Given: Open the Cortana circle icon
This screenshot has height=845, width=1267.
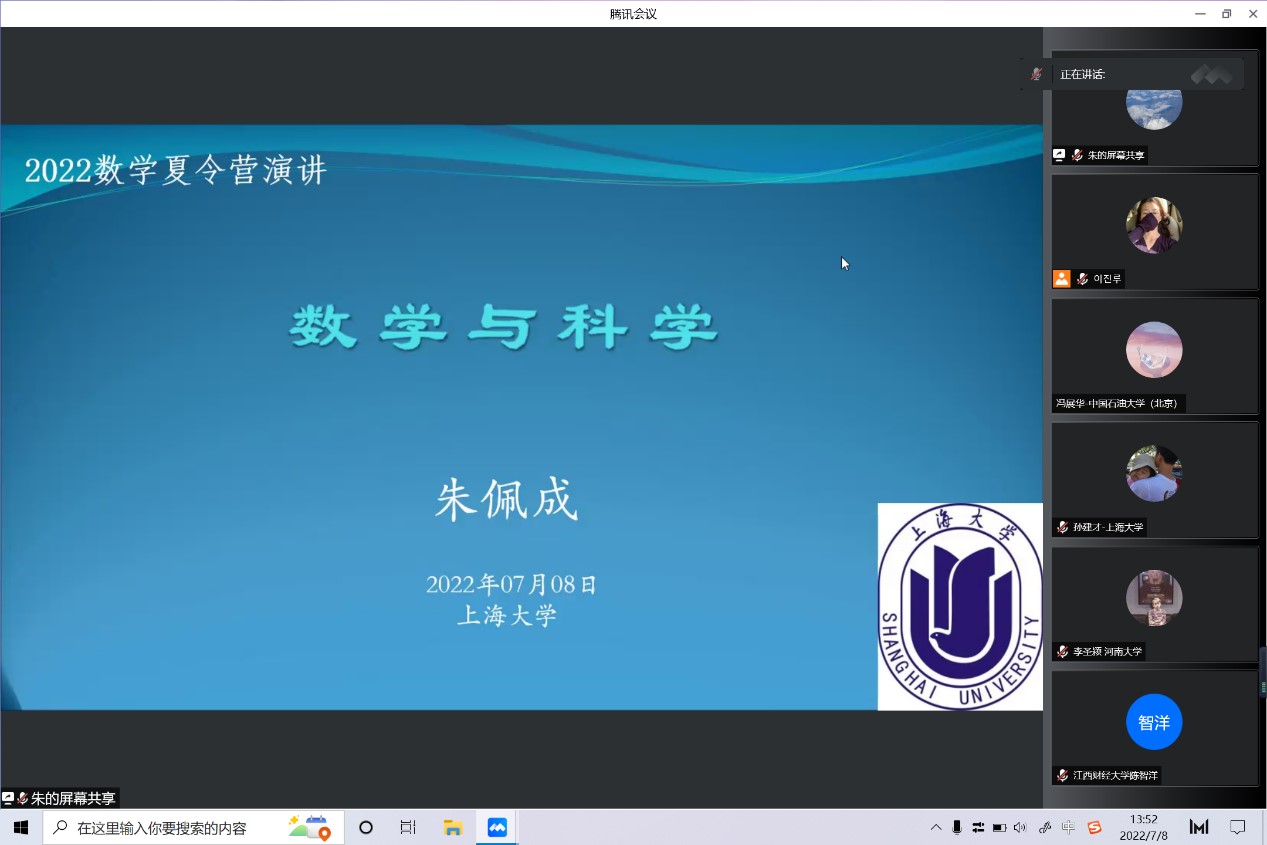Looking at the screenshot, I should pos(366,828).
